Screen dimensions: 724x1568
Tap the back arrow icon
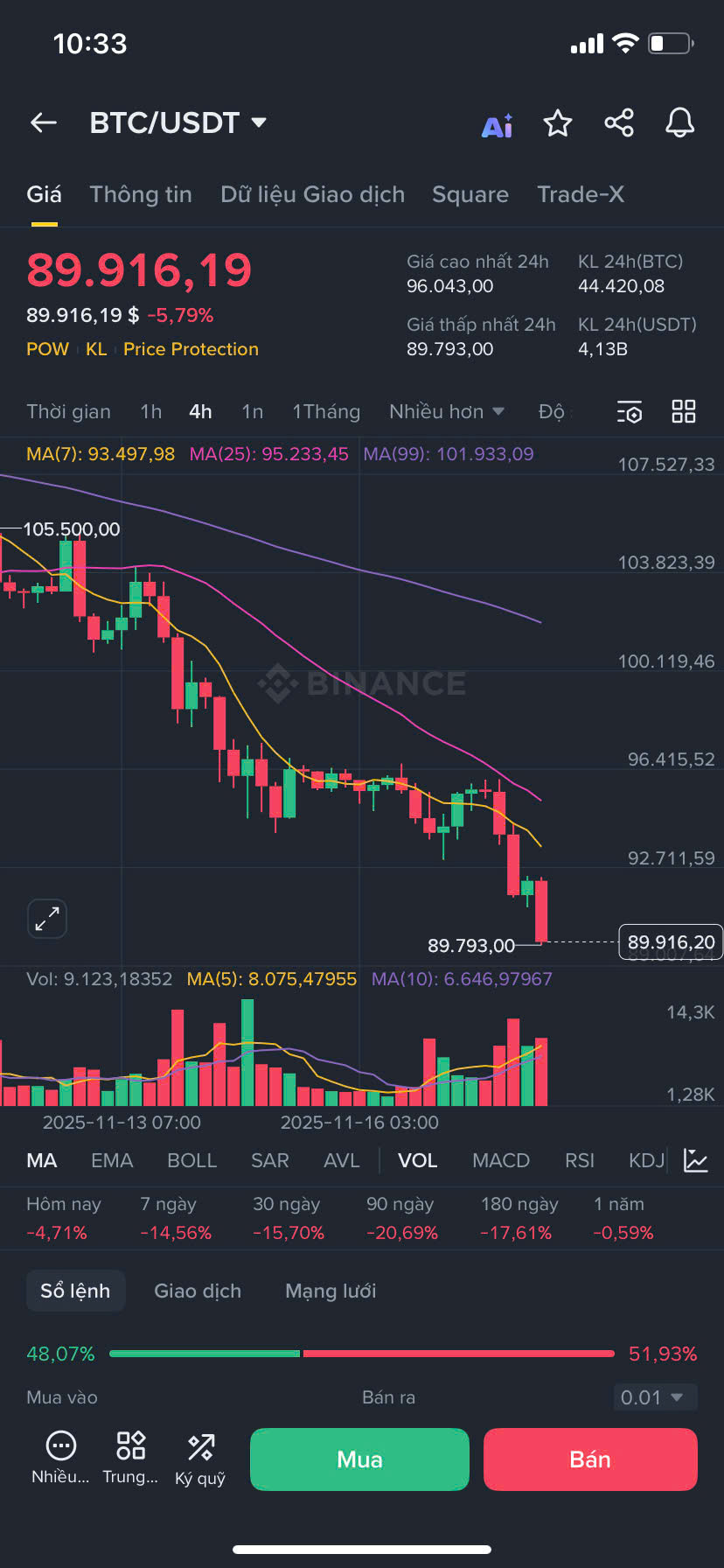(x=44, y=123)
